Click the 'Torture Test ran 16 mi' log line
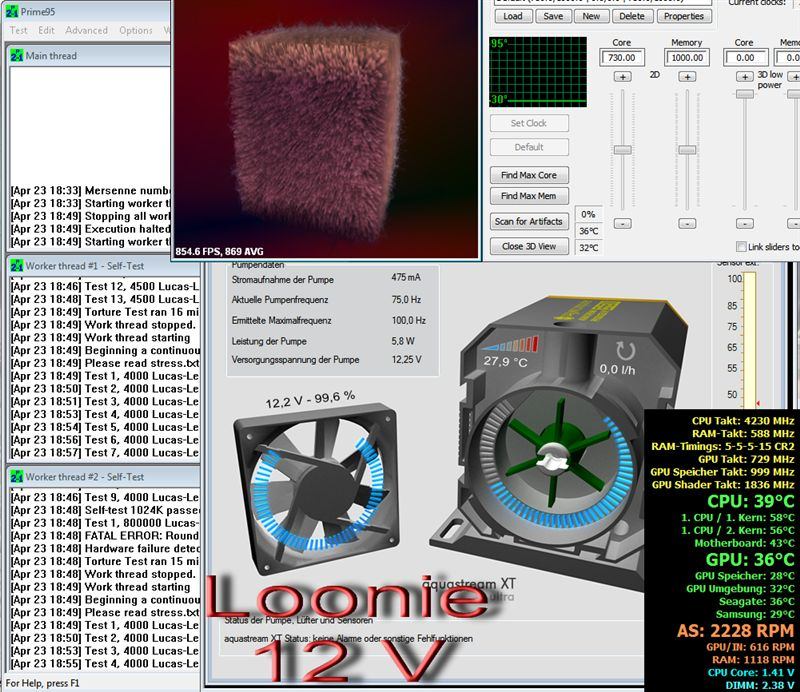Image resolution: width=800 pixels, height=692 pixels. pyautogui.click(x=105, y=312)
